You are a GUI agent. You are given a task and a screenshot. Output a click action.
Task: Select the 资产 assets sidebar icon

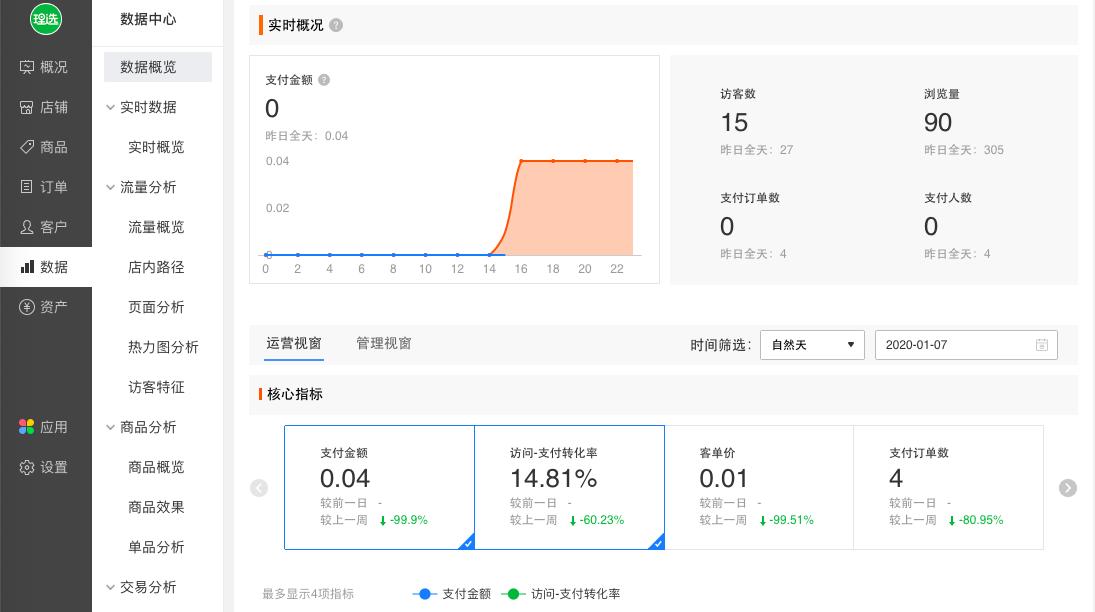coord(46,307)
